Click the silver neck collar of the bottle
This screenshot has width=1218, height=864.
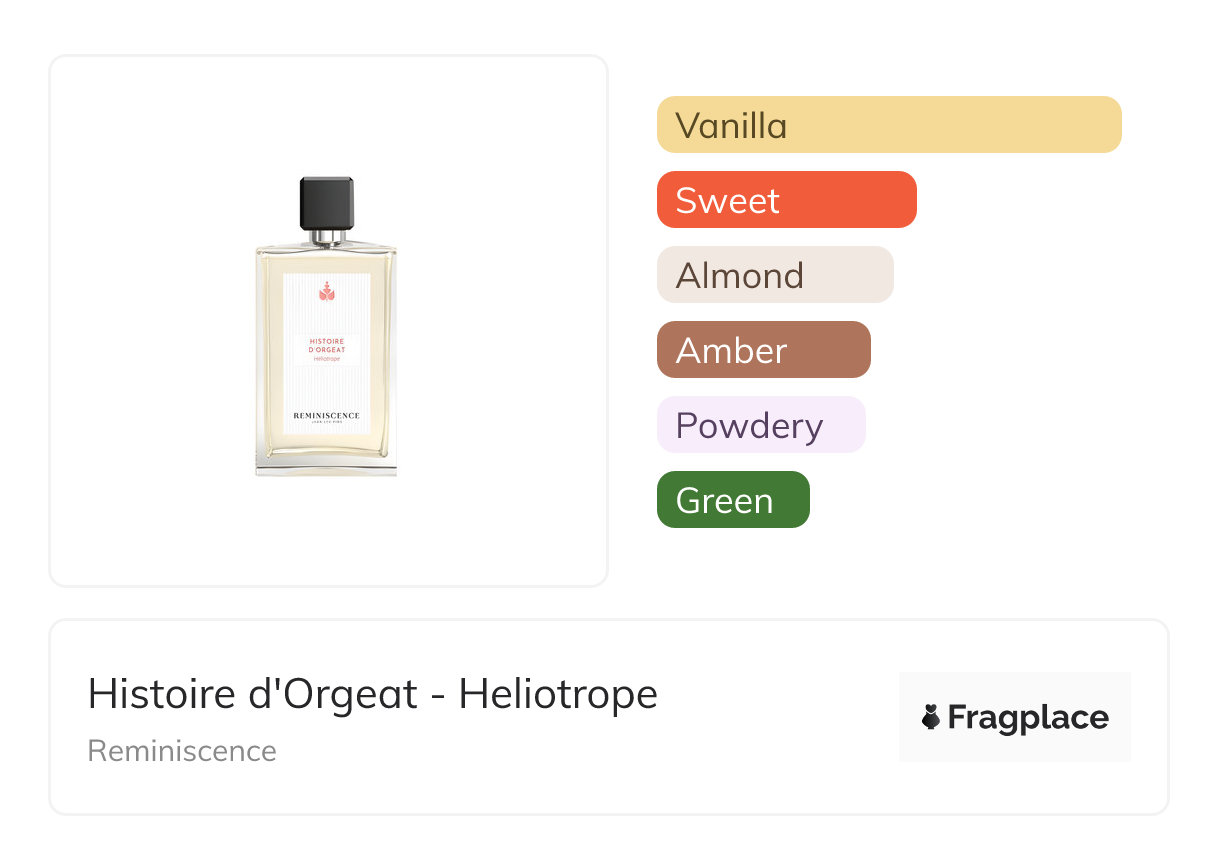point(326,237)
